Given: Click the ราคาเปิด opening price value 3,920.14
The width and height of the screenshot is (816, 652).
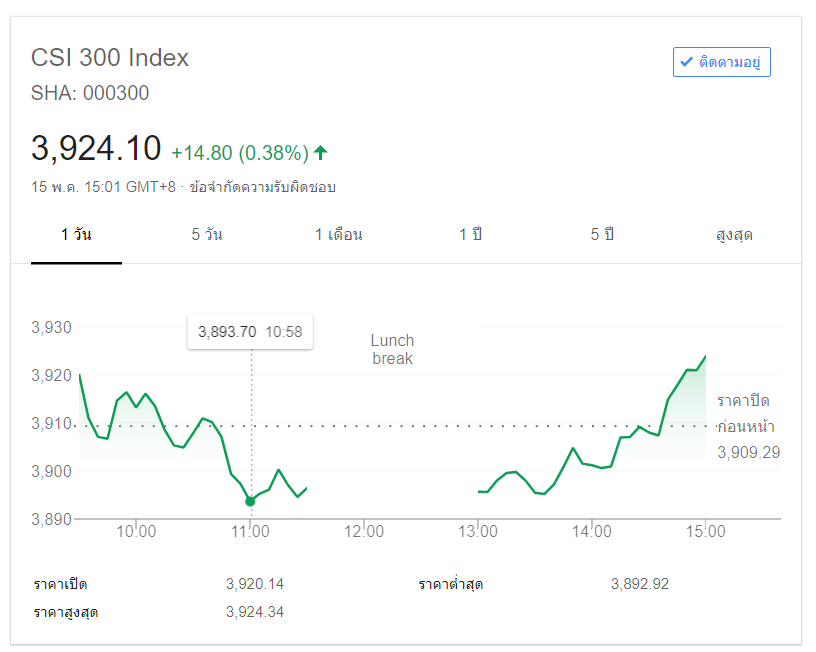Looking at the screenshot, I should point(255,584).
